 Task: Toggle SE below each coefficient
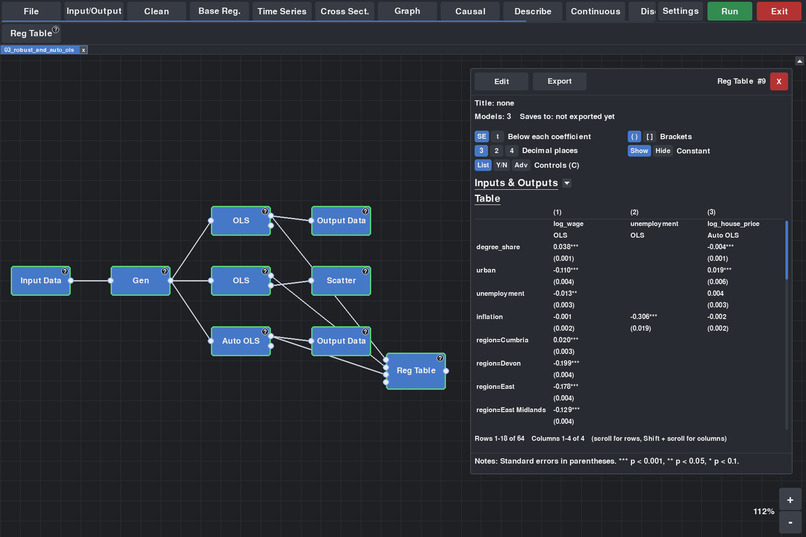(481, 137)
